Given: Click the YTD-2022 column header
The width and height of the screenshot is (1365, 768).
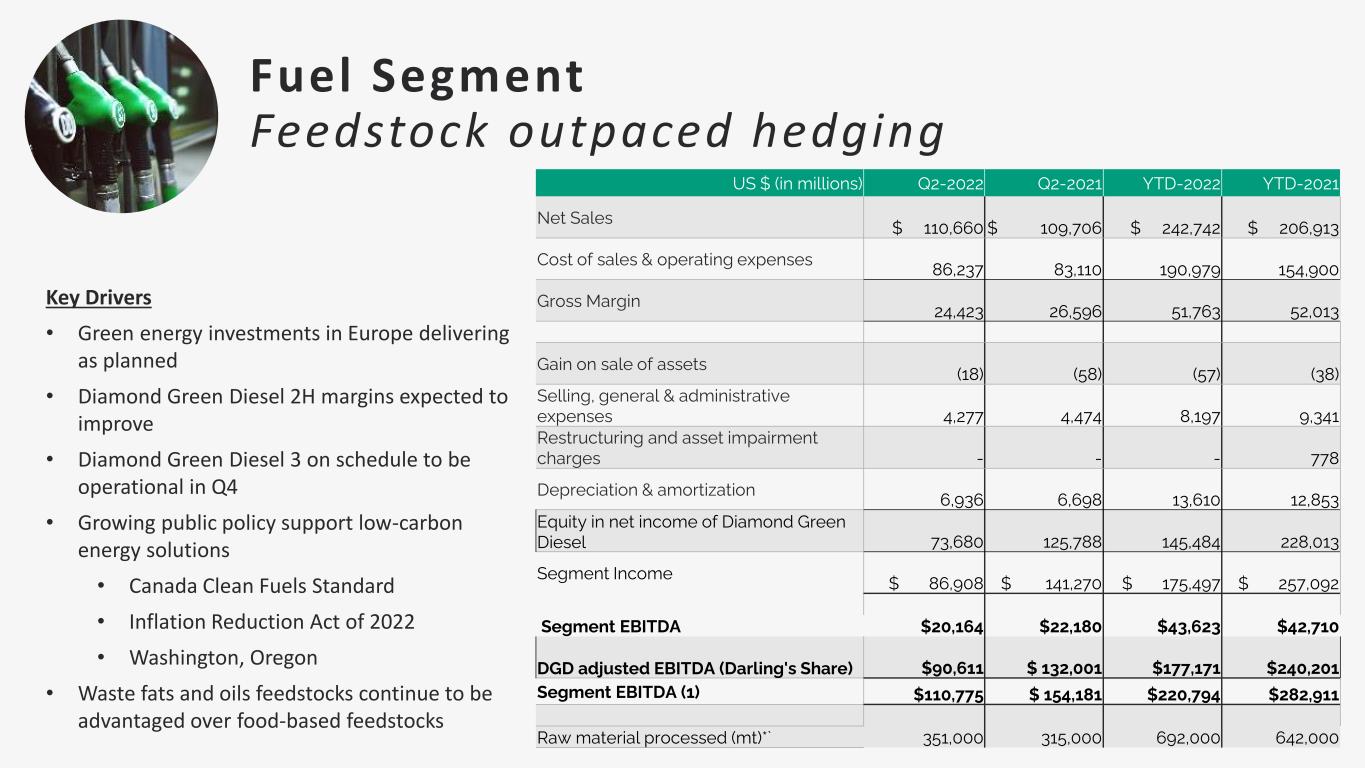Looking at the screenshot, I should pyautogui.click(x=1181, y=183).
